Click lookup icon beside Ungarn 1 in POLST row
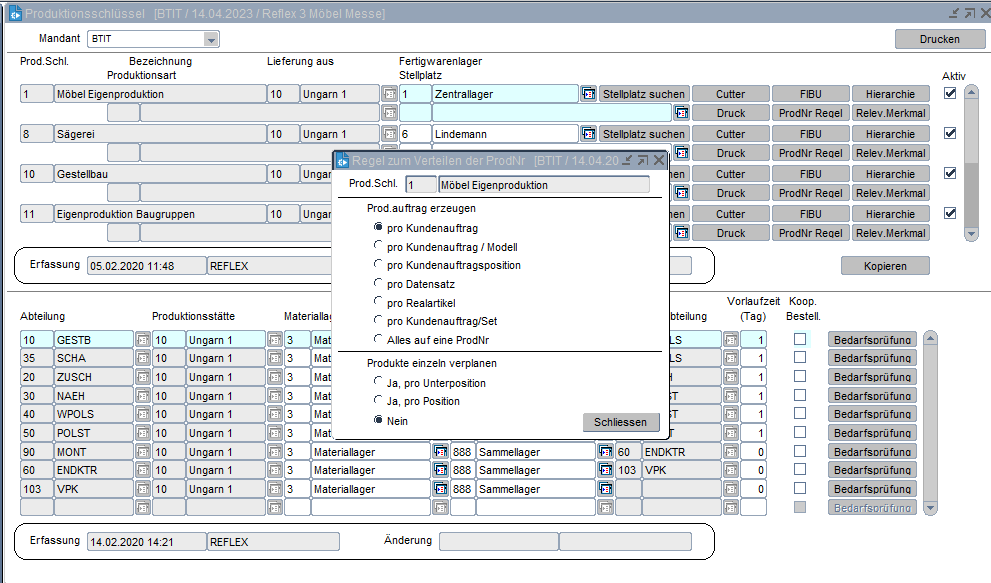The width and height of the screenshot is (991, 583). click(274, 433)
